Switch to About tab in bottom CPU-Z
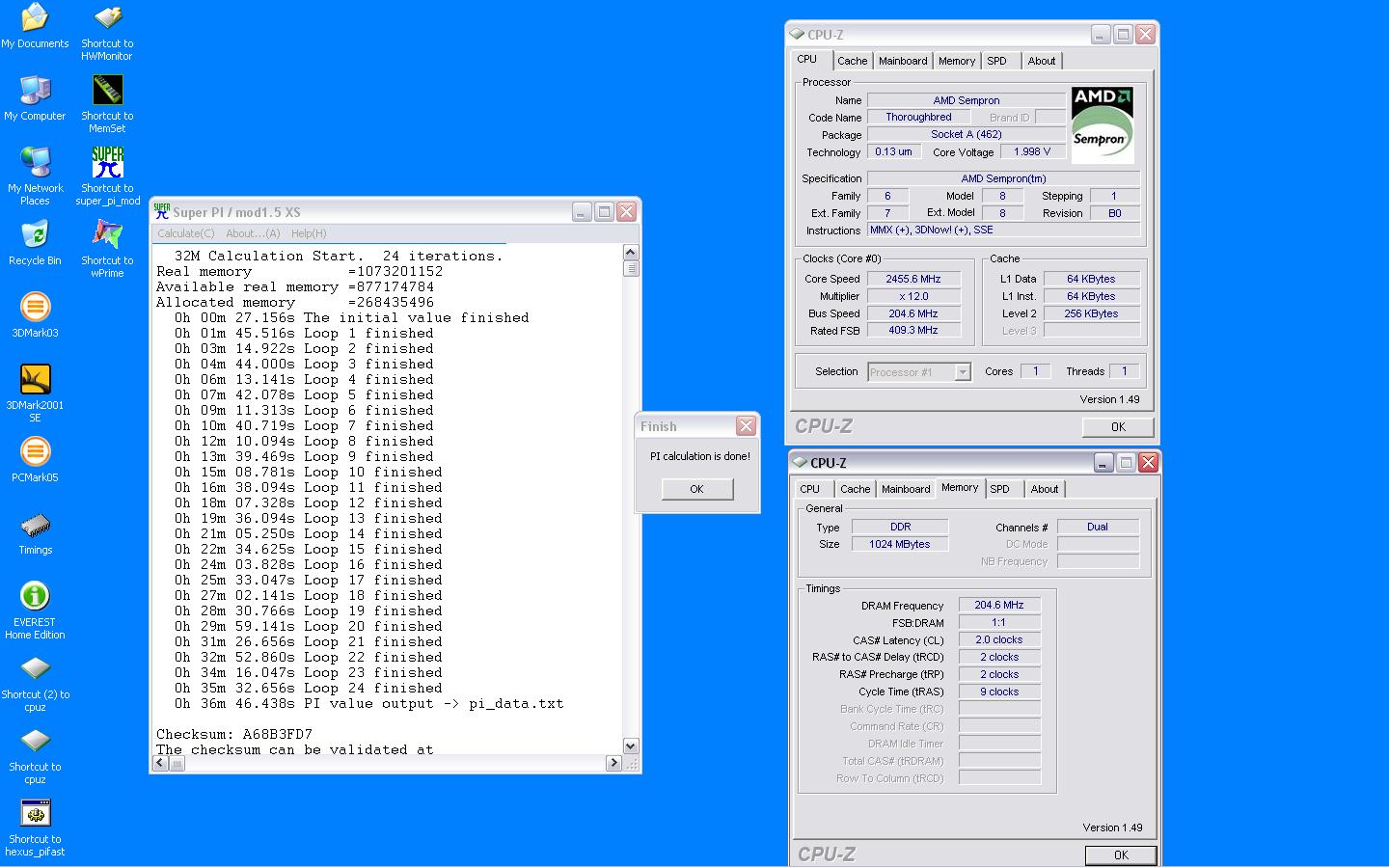 click(1045, 489)
